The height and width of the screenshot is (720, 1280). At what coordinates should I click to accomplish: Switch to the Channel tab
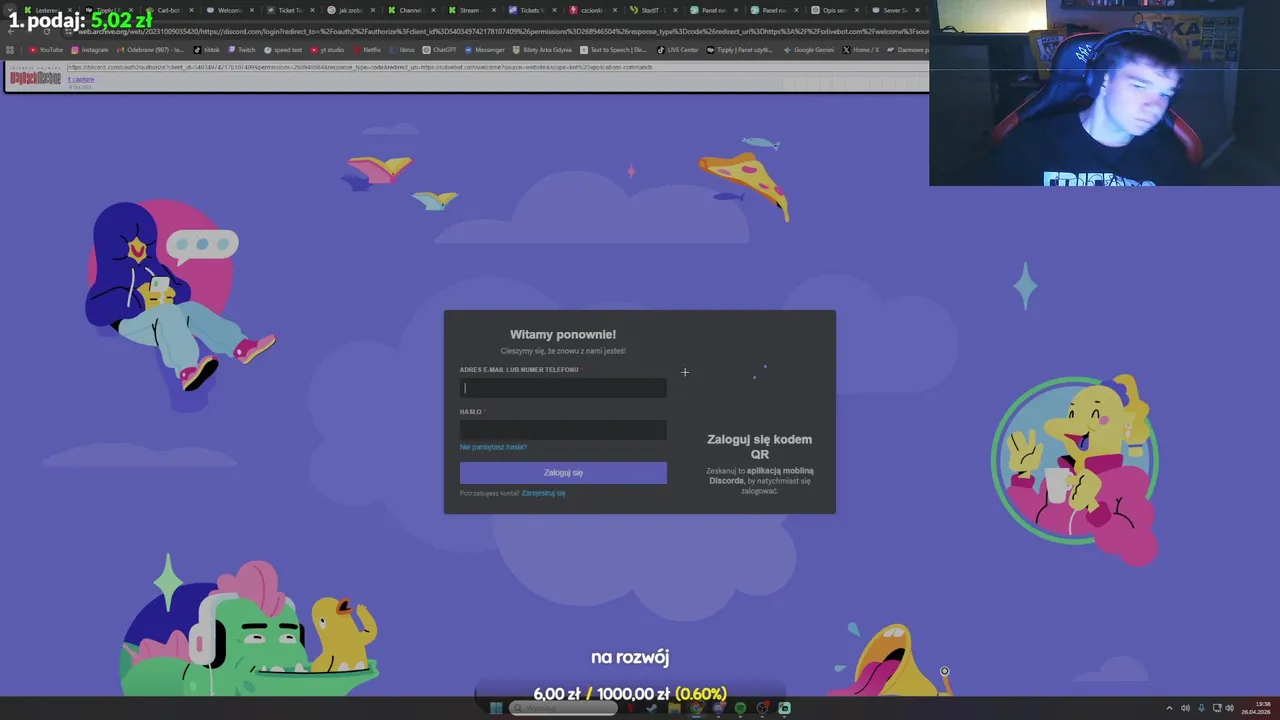tap(410, 10)
